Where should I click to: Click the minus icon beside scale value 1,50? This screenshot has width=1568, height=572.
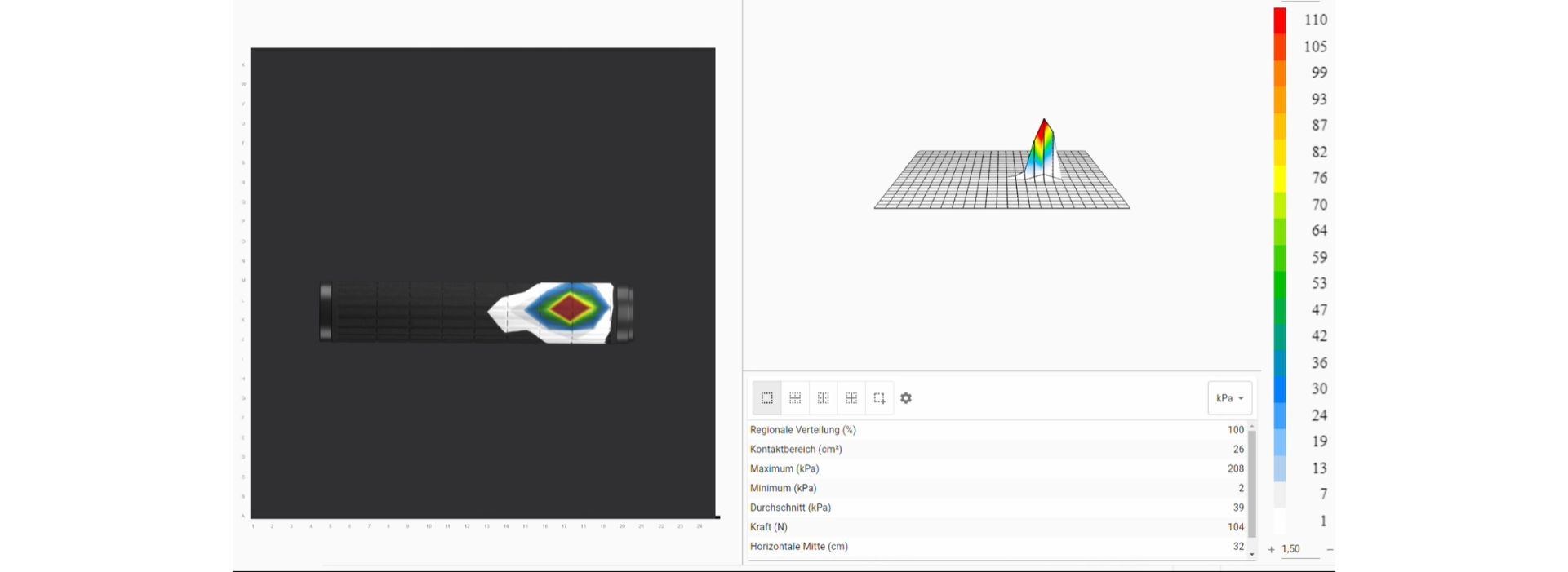[x=1330, y=549]
